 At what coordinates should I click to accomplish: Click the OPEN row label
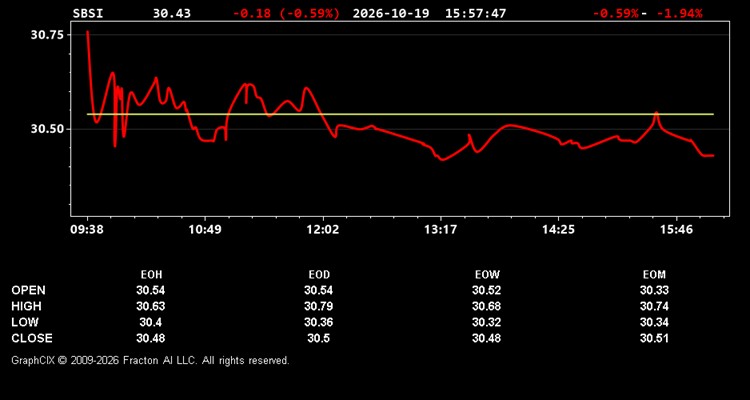click(x=29, y=290)
